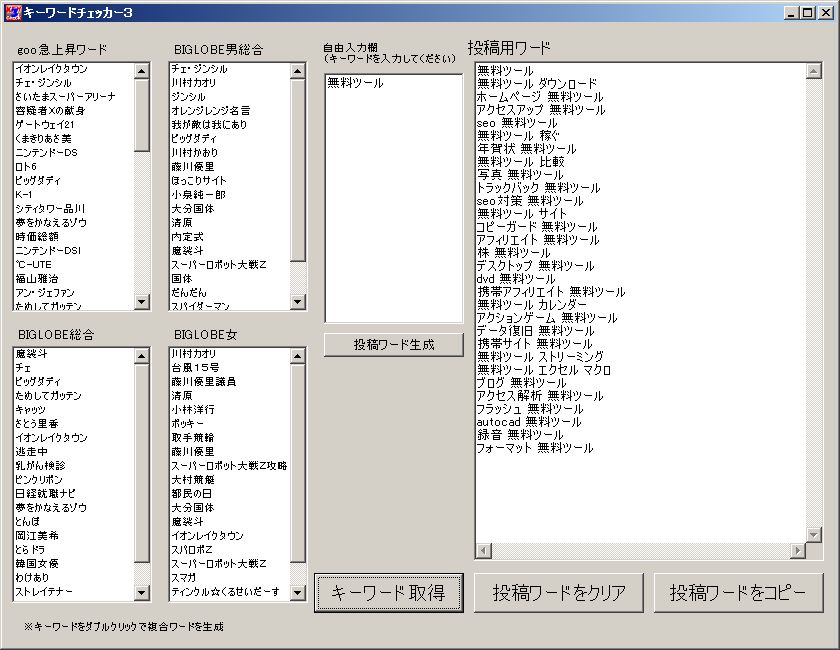Select 福山雅治 in goo list
This screenshot has width=840, height=650.
(37, 278)
